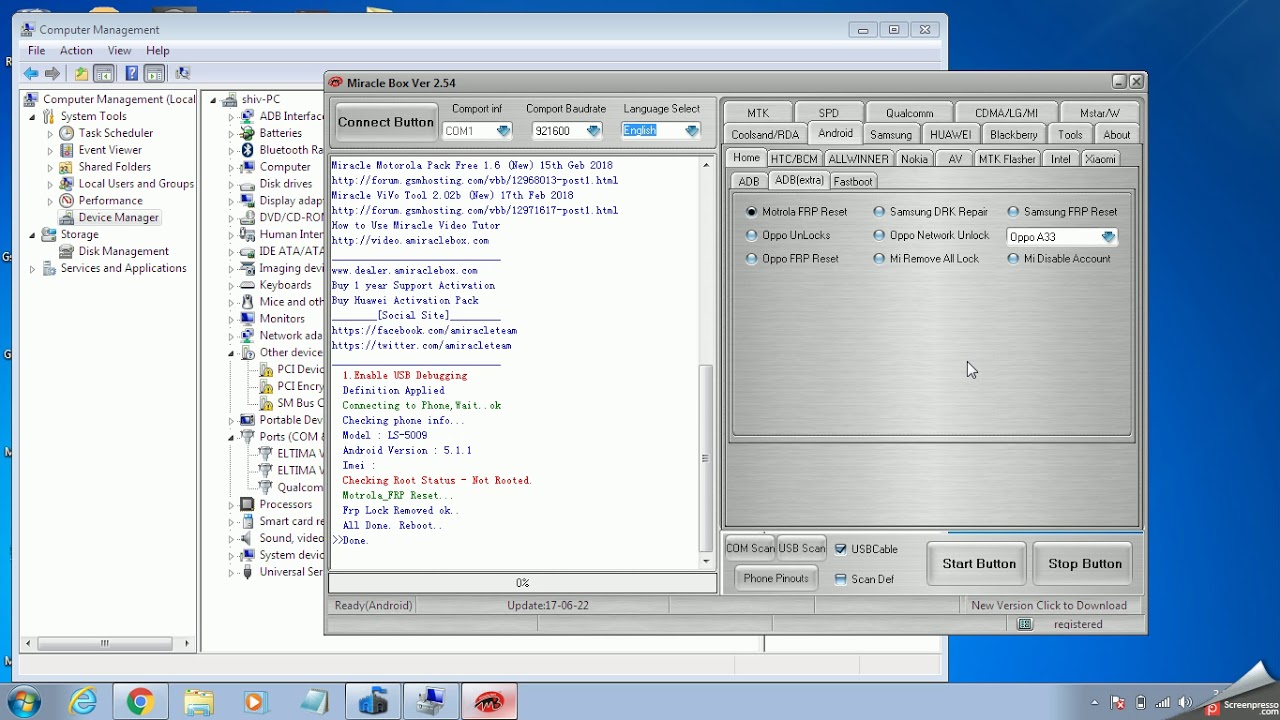Open Google Chrome from taskbar

tap(140, 702)
